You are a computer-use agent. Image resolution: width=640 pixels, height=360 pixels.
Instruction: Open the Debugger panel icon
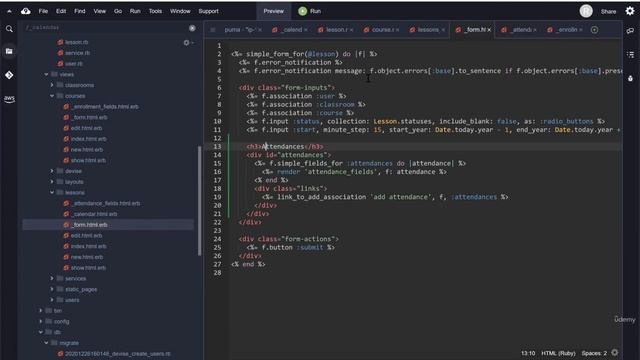(630, 78)
